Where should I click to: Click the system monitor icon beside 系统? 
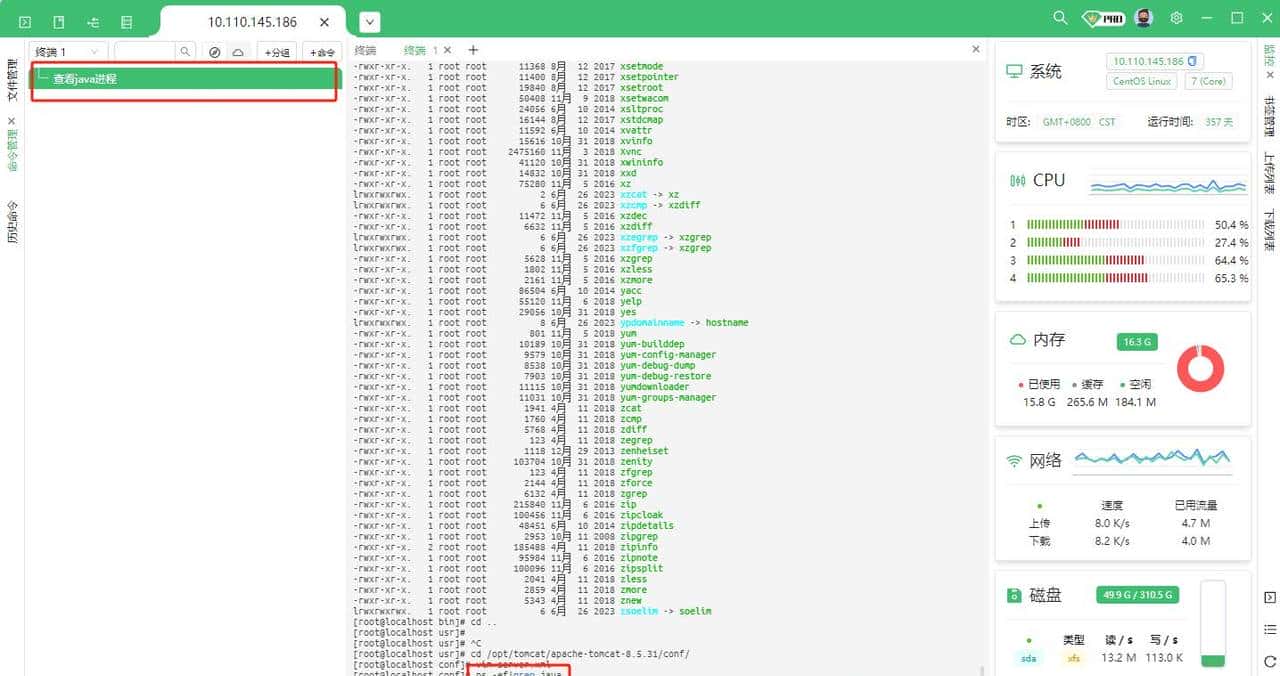[1015, 72]
